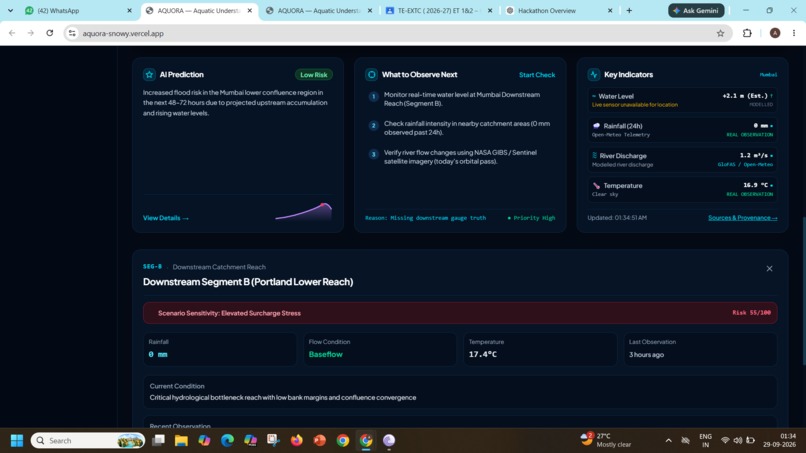Screen dimensions: 806x453
Task: Close the Downstream Segment B panel
Action: [x=770, y=268]
